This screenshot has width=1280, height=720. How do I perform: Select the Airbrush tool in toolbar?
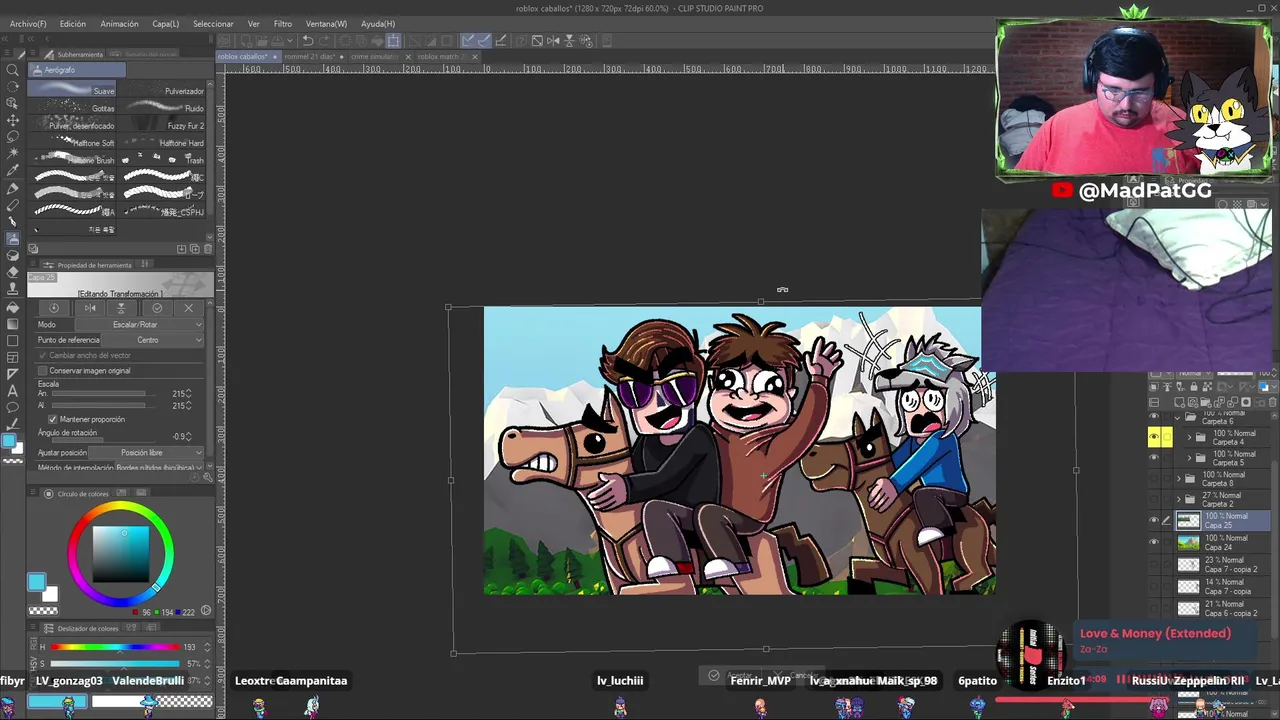(13, 239)
